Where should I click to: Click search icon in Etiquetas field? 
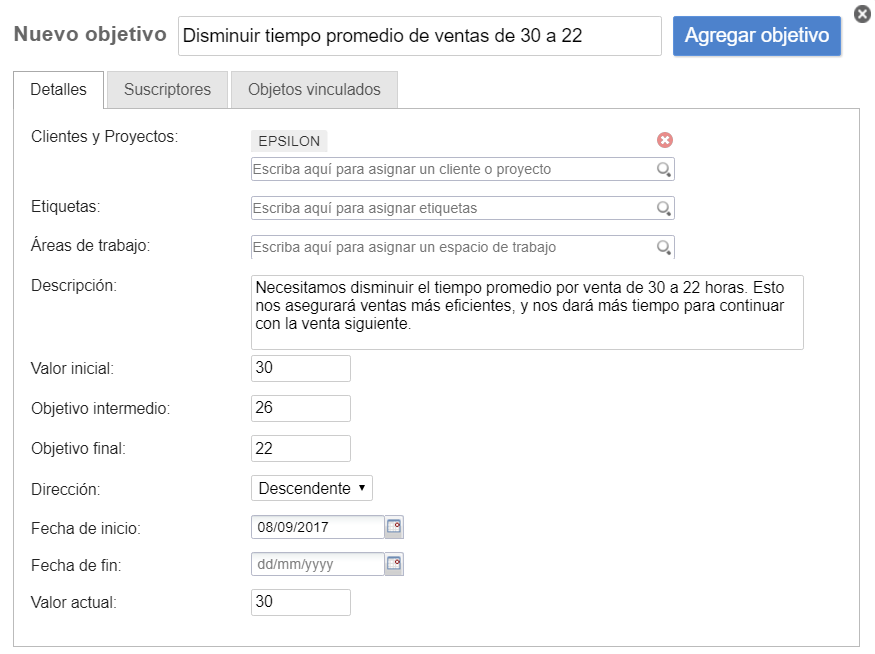coord(663,208)
